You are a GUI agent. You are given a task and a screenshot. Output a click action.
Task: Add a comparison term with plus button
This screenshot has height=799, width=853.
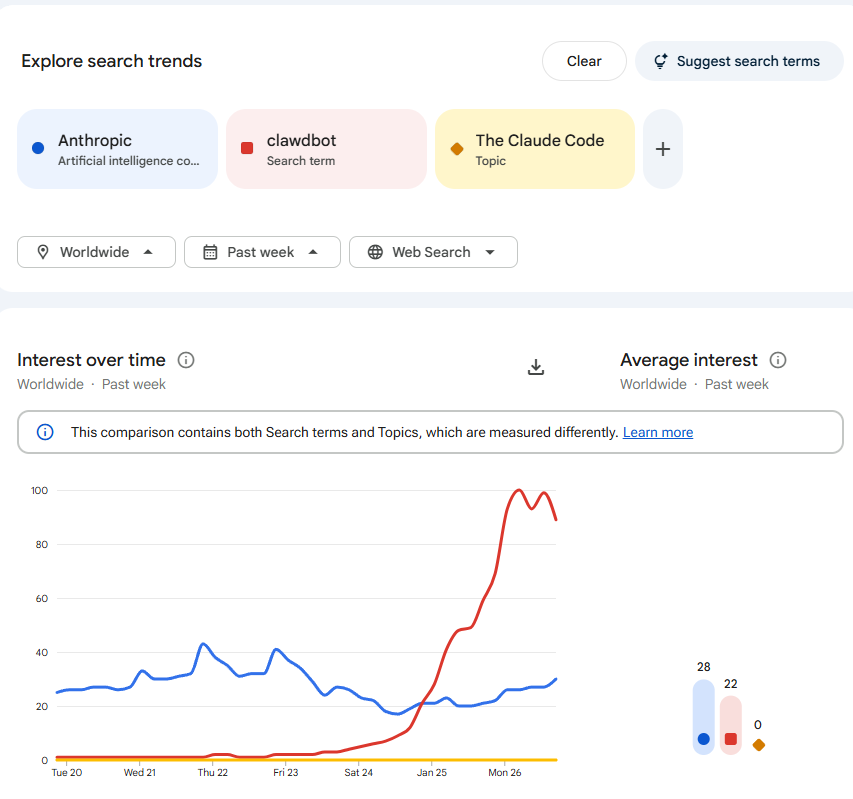click(663, 149)
